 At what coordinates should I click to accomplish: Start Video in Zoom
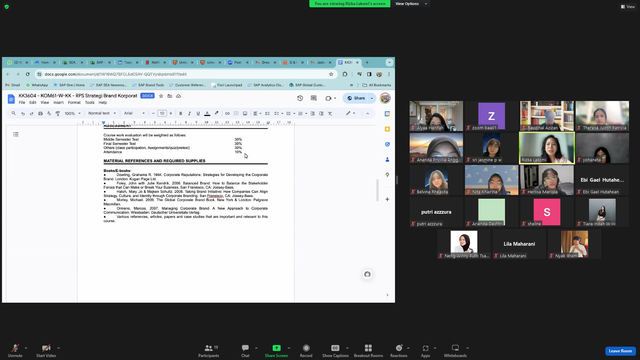[x=46, y=350]
